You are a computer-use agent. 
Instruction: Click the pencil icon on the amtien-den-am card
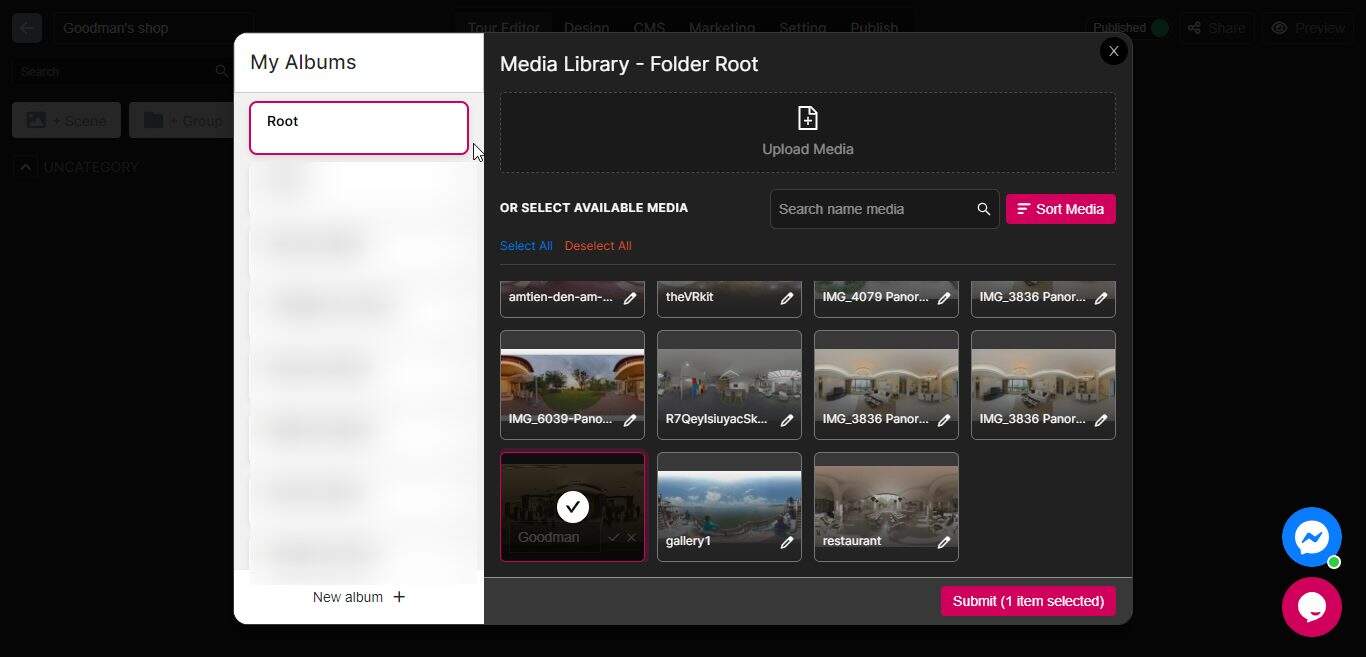pyautogui.click(x=630, y=298)
